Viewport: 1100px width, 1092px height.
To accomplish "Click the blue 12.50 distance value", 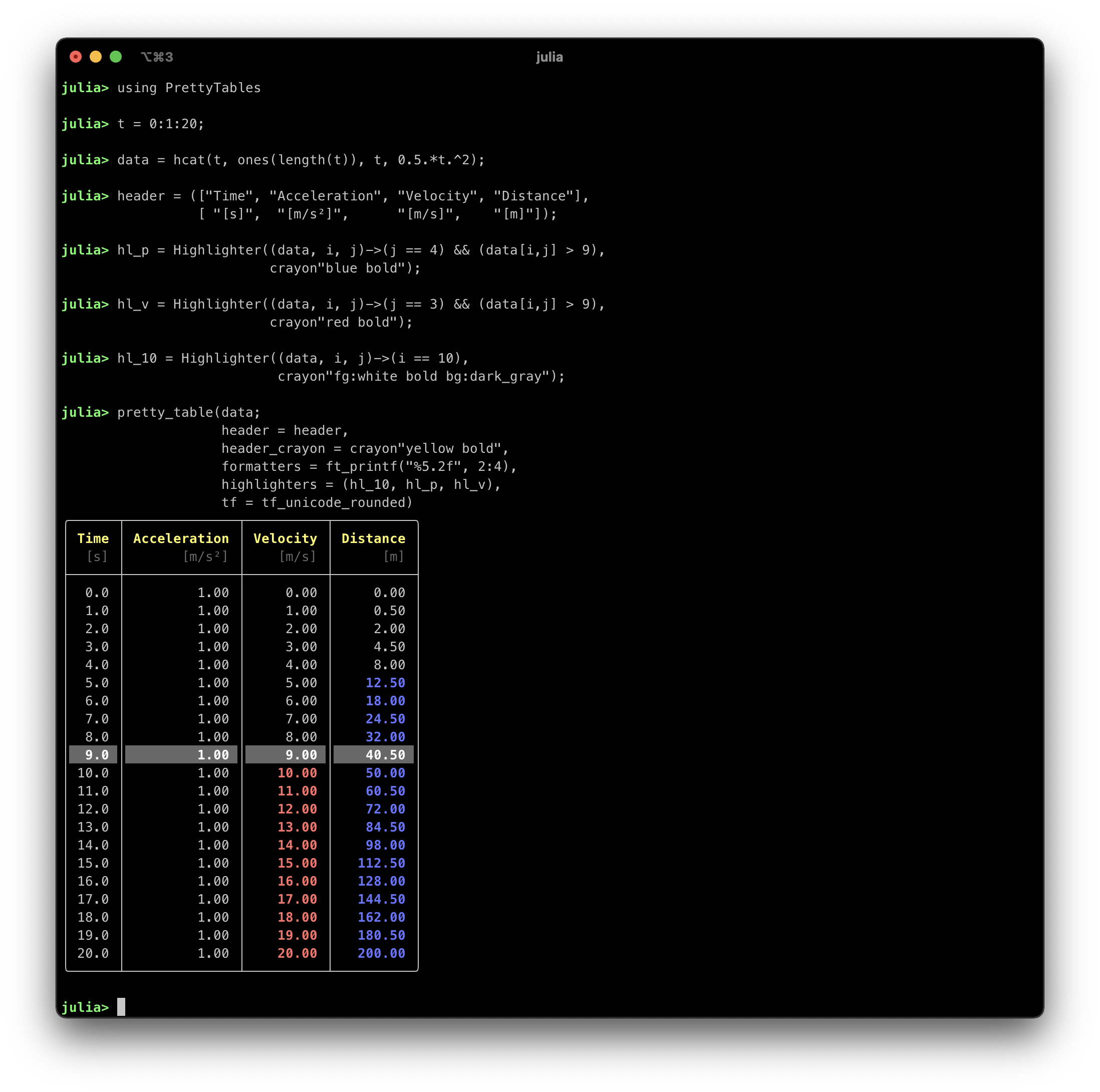I will coord(385,683).
